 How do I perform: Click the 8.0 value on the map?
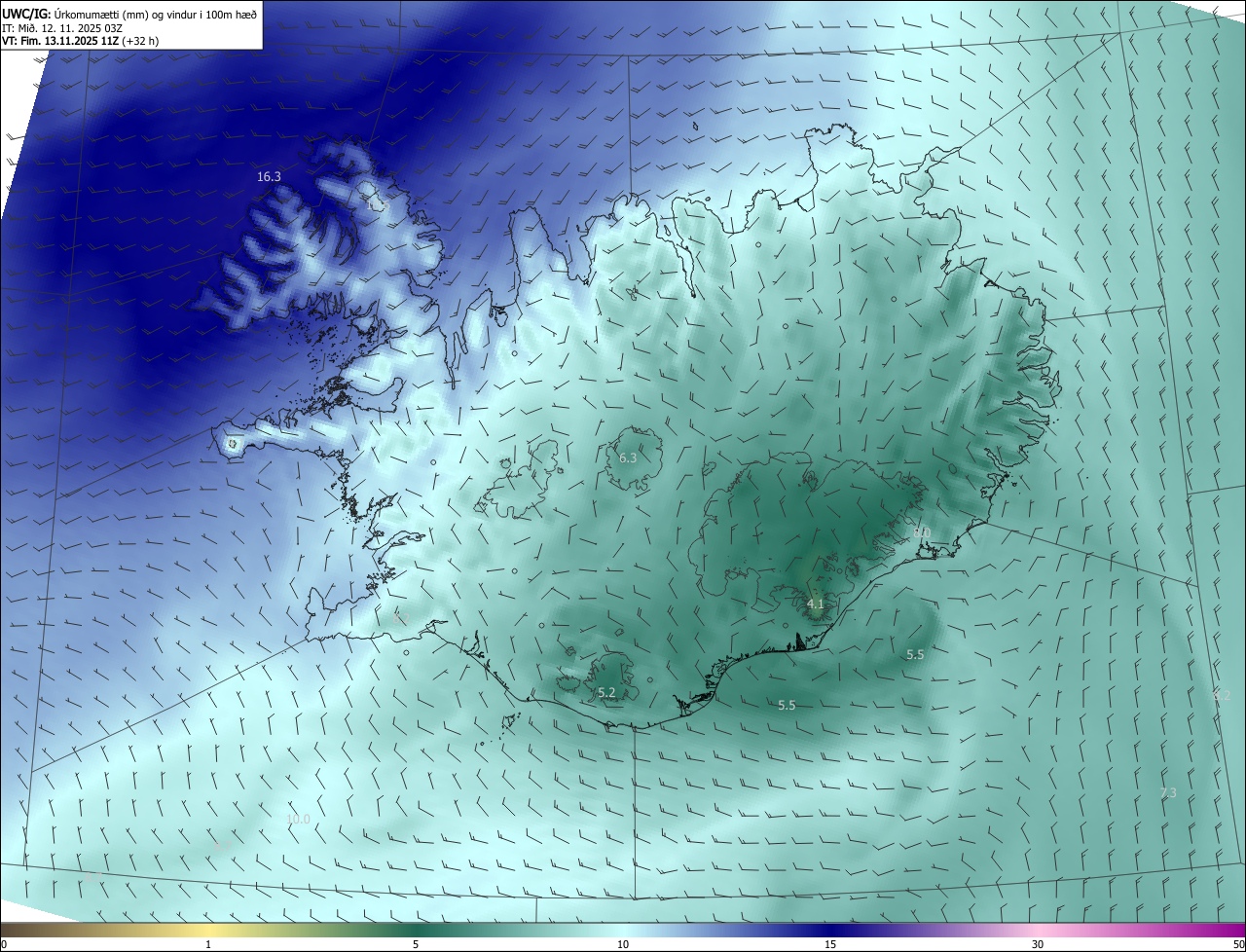(x=922, y=532)
